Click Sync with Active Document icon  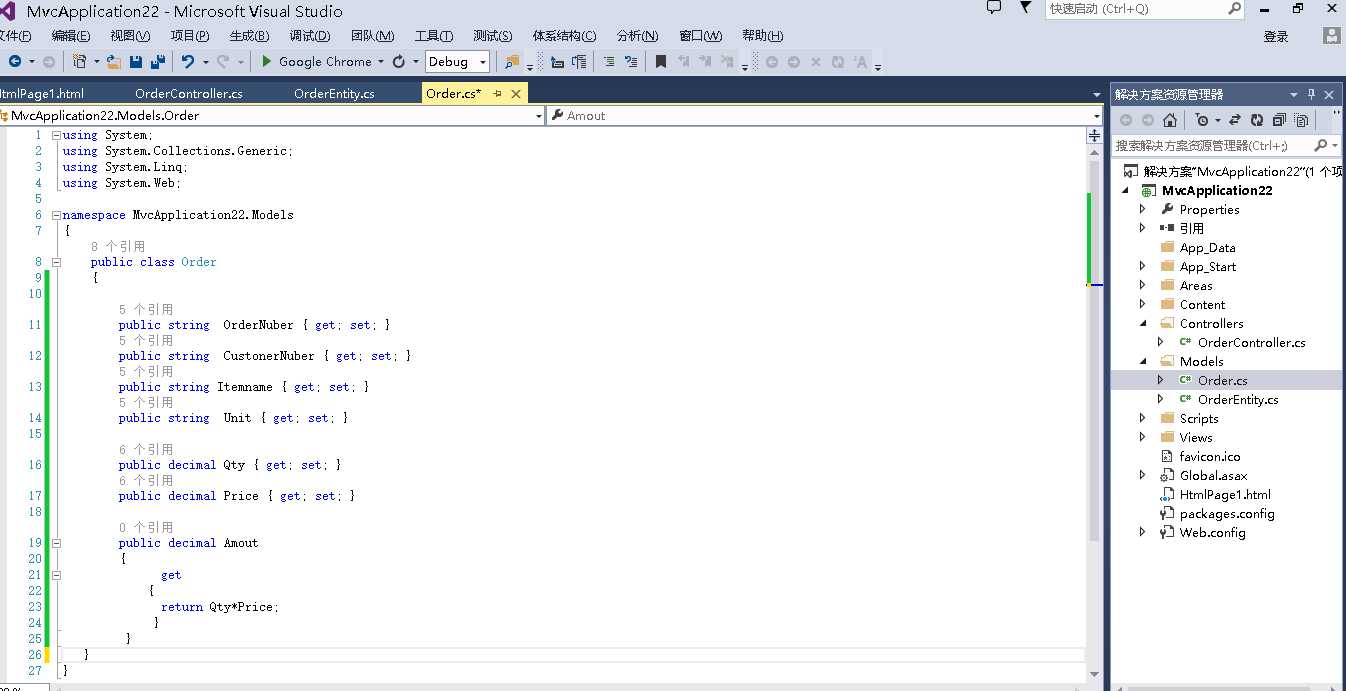coord(1235,120)
